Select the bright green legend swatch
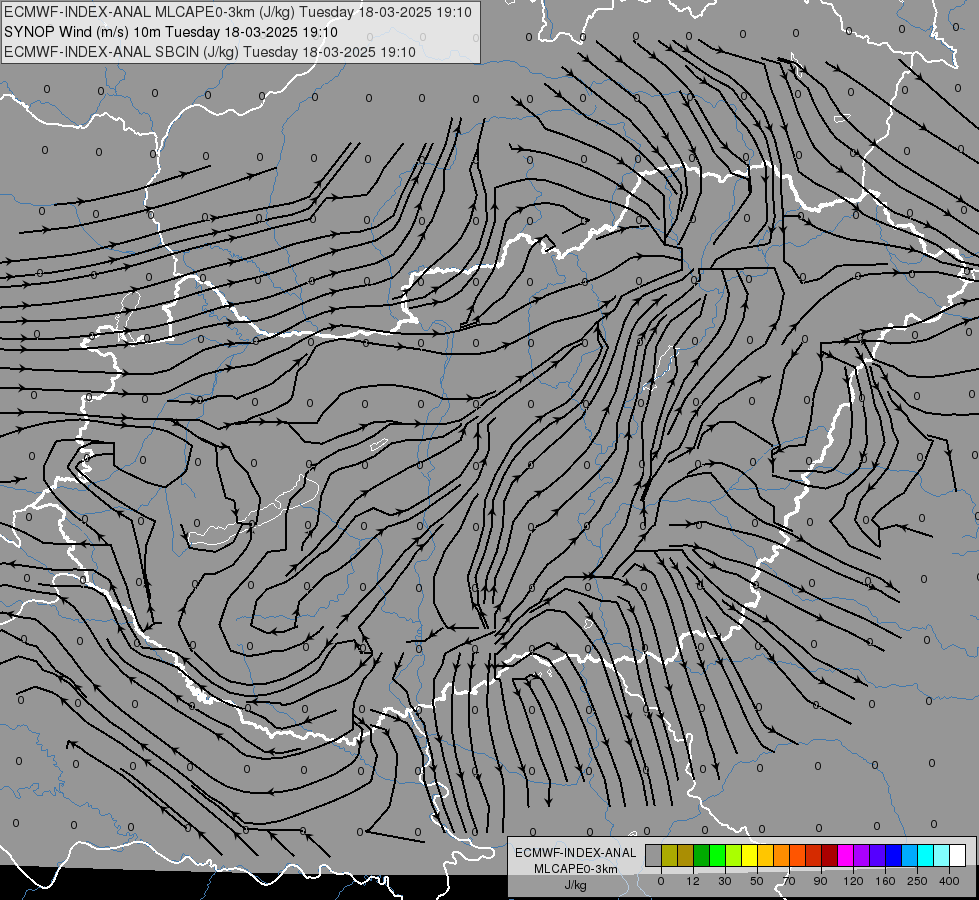 (x=717, y=855)
